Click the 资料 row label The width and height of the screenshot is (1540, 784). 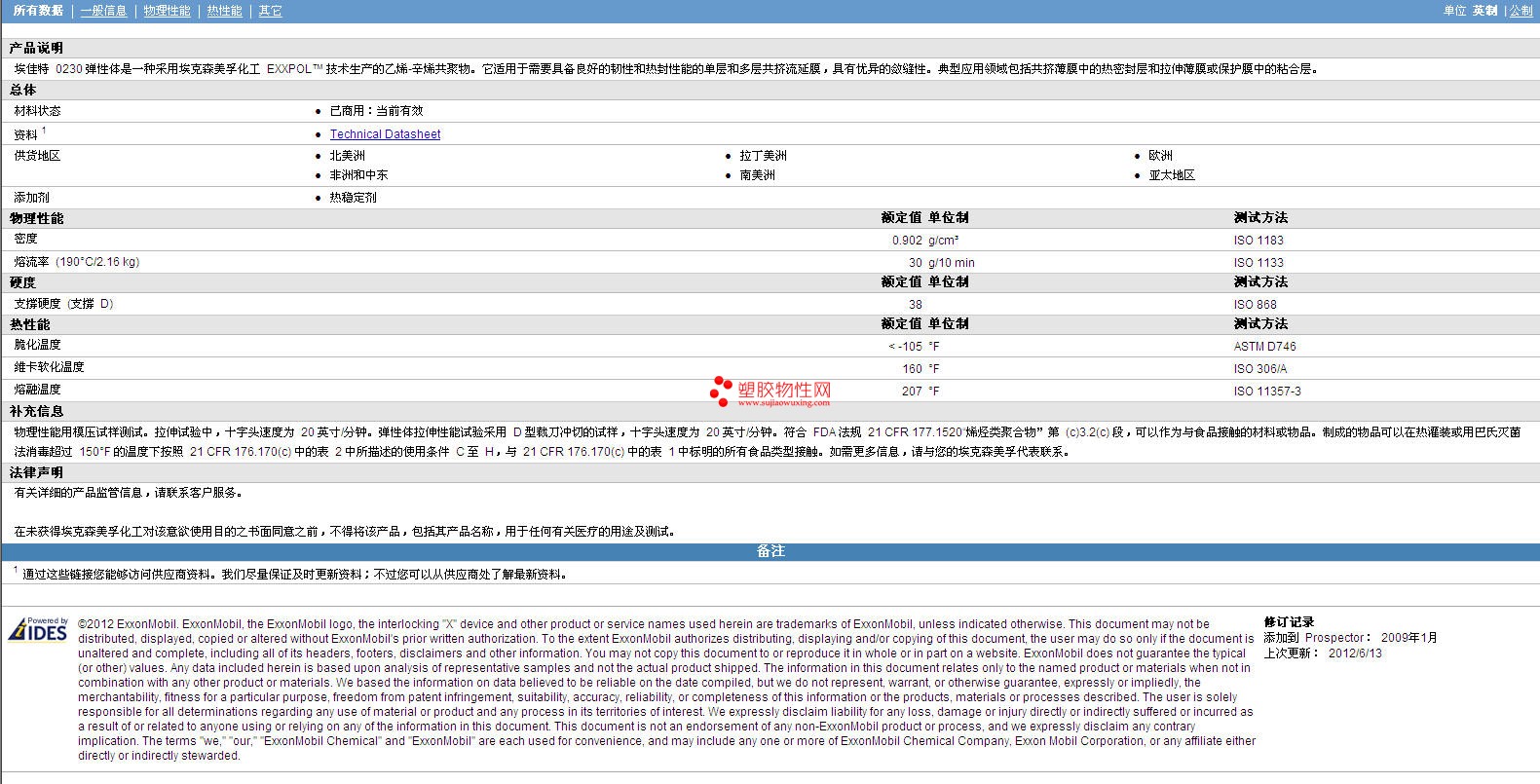click(25, 134)
